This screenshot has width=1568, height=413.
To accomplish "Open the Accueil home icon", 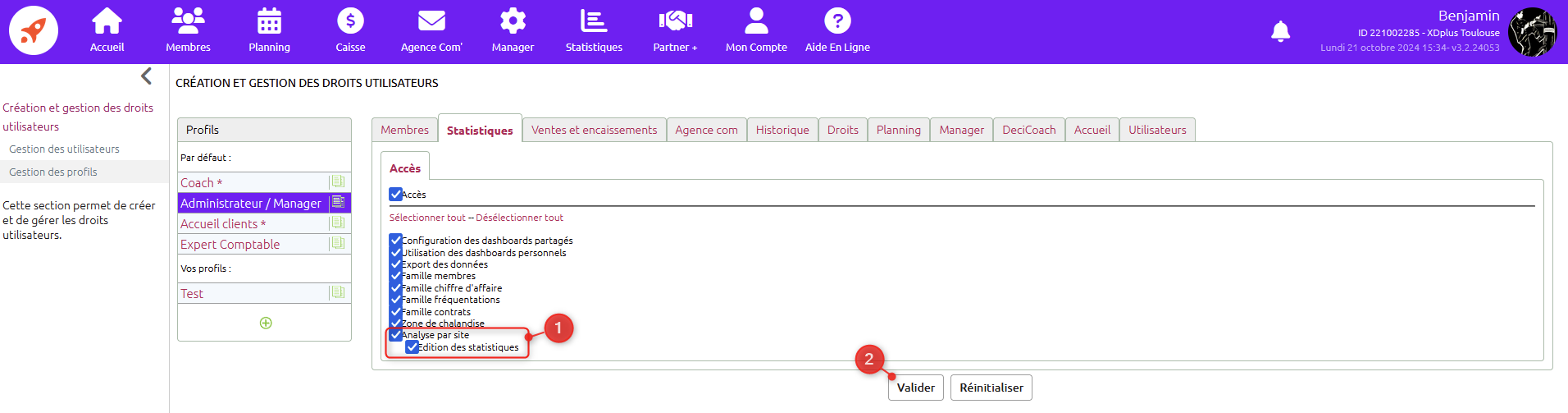I will tap(107, 21).
